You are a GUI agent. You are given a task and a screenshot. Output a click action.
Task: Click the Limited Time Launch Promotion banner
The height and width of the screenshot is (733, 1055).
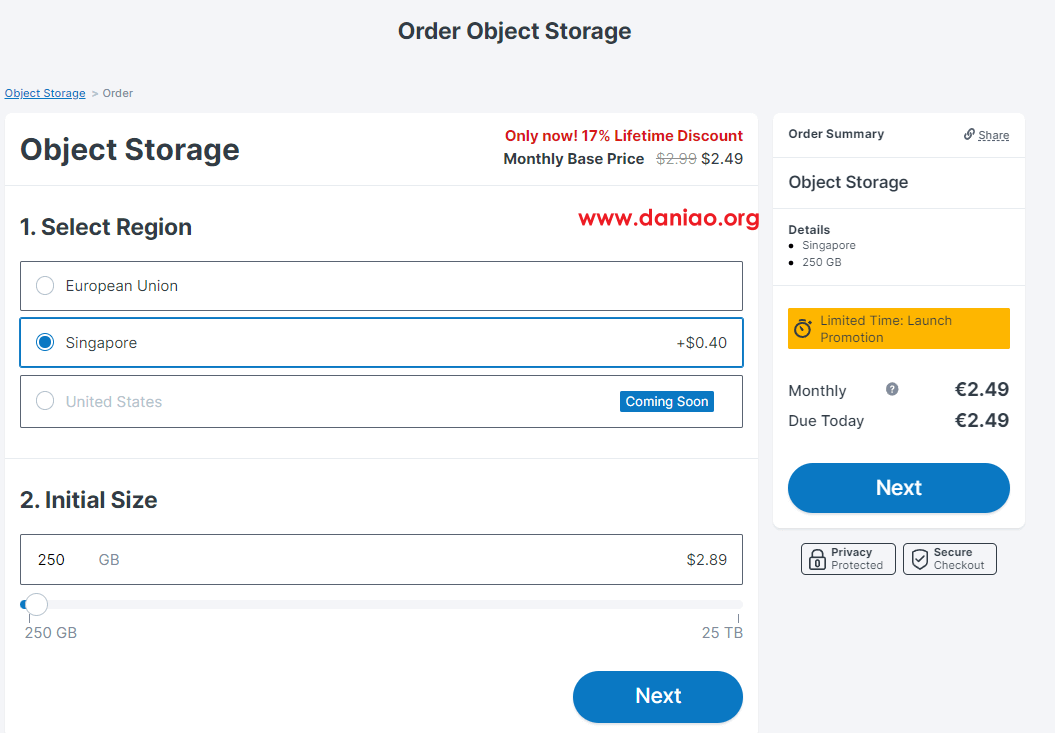coord(898,329)
